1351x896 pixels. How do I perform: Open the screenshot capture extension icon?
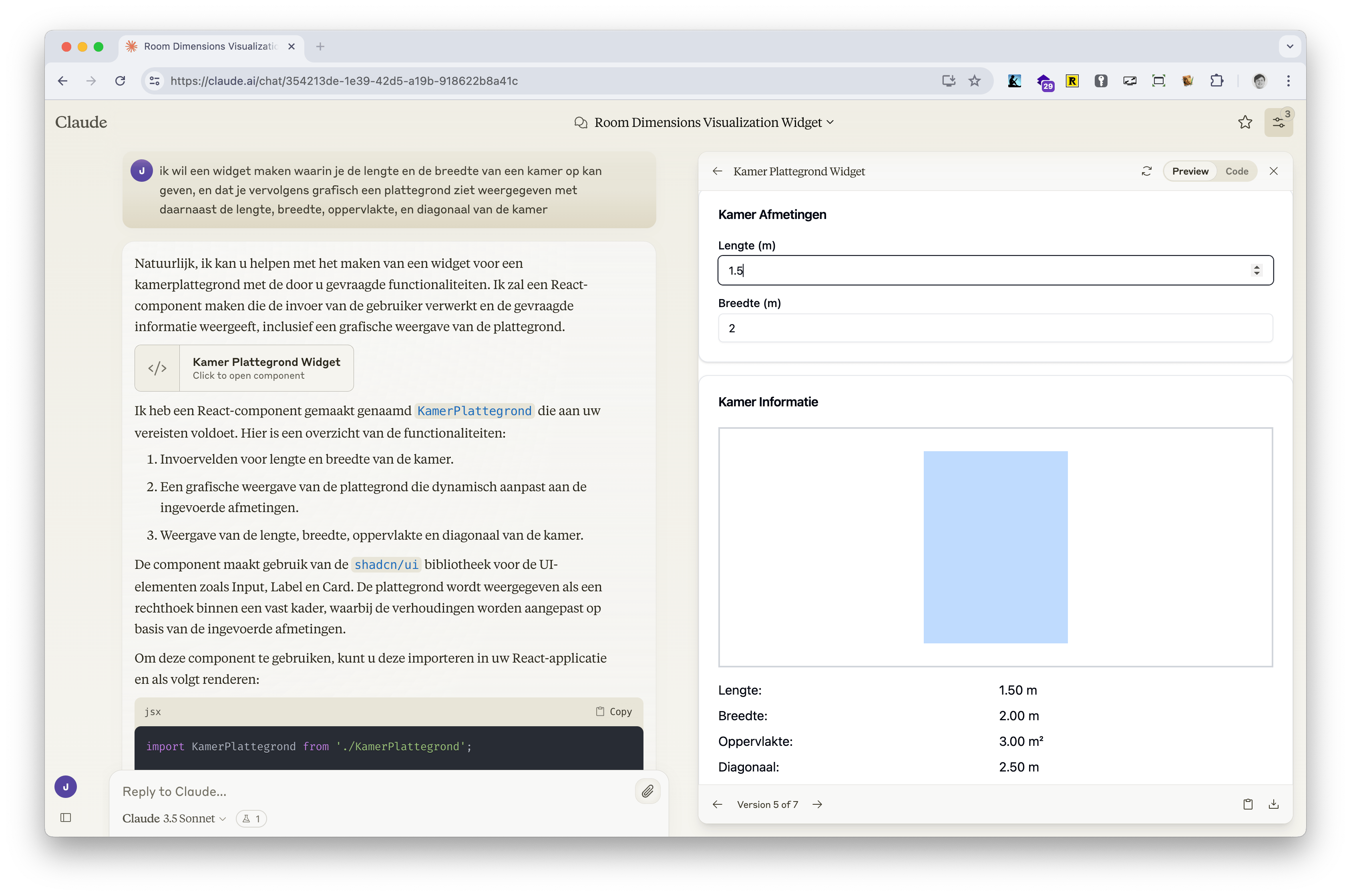pos(1158,80)
